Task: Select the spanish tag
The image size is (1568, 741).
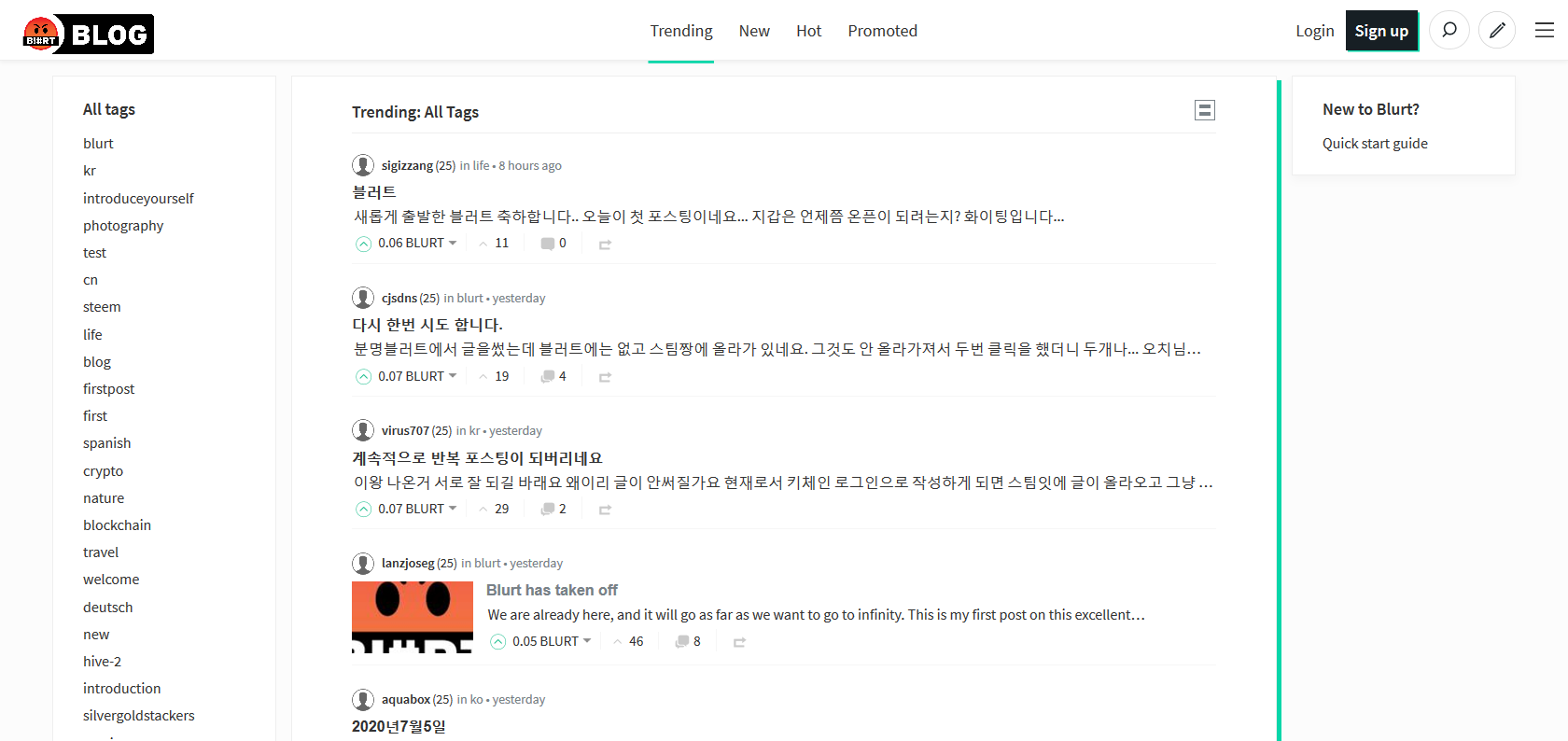Action: coord(106,442)
